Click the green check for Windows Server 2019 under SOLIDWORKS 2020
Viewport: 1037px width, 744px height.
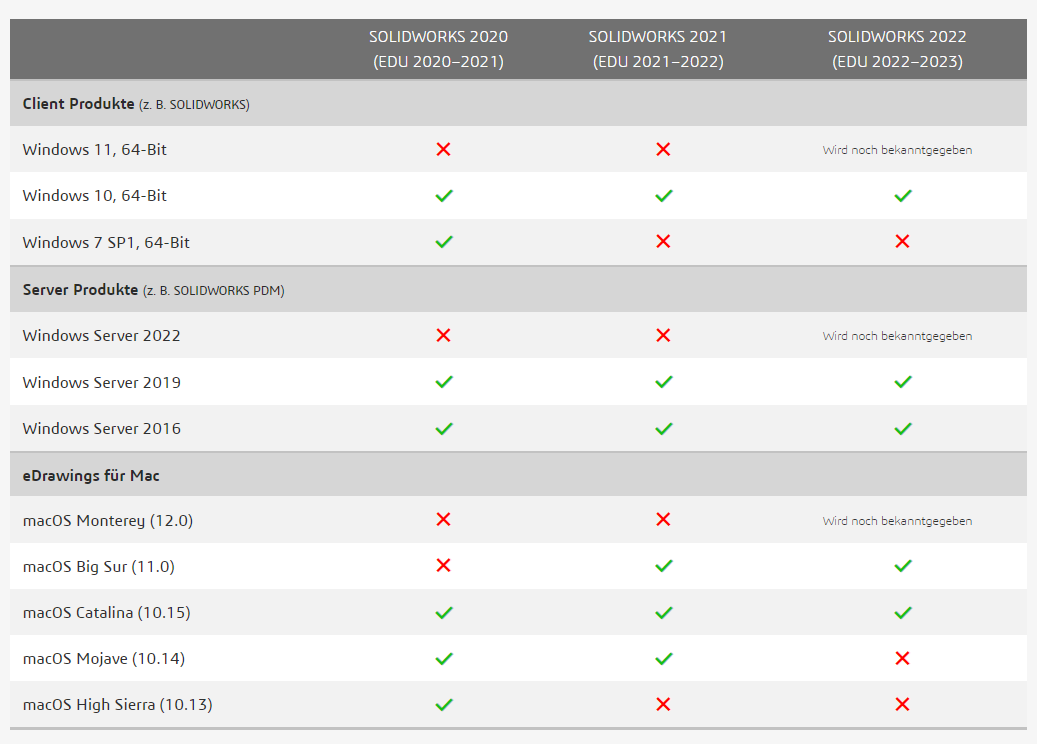(444, 382)
